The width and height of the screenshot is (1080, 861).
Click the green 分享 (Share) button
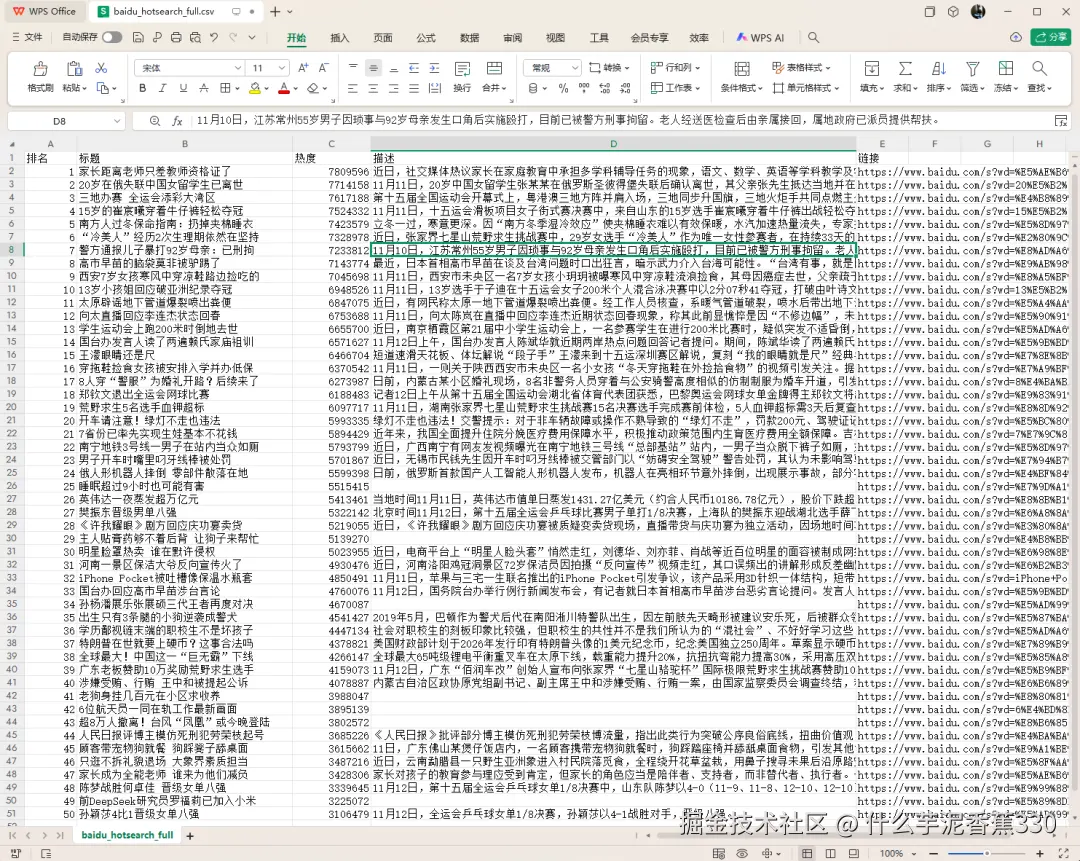click(x=1050, y=37)
